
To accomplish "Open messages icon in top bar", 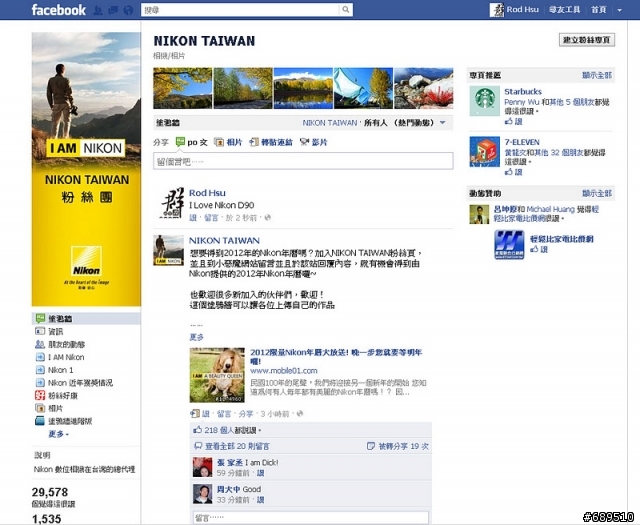I will [113, 10].
